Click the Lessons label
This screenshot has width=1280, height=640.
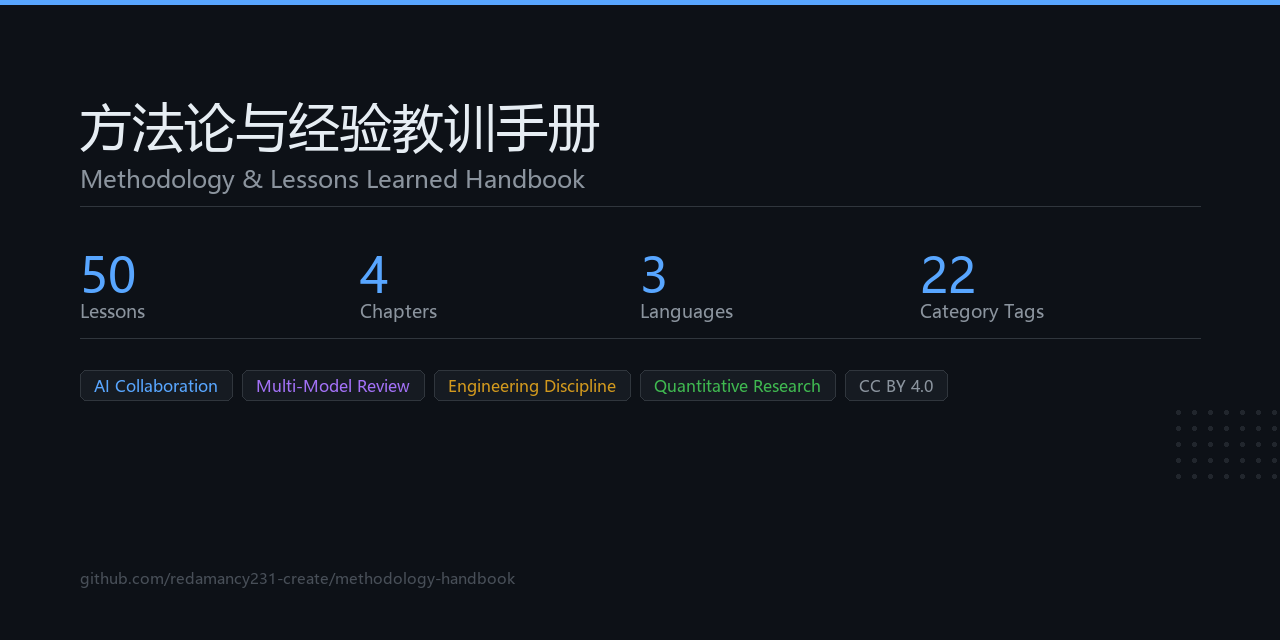(x=112, y=311)
